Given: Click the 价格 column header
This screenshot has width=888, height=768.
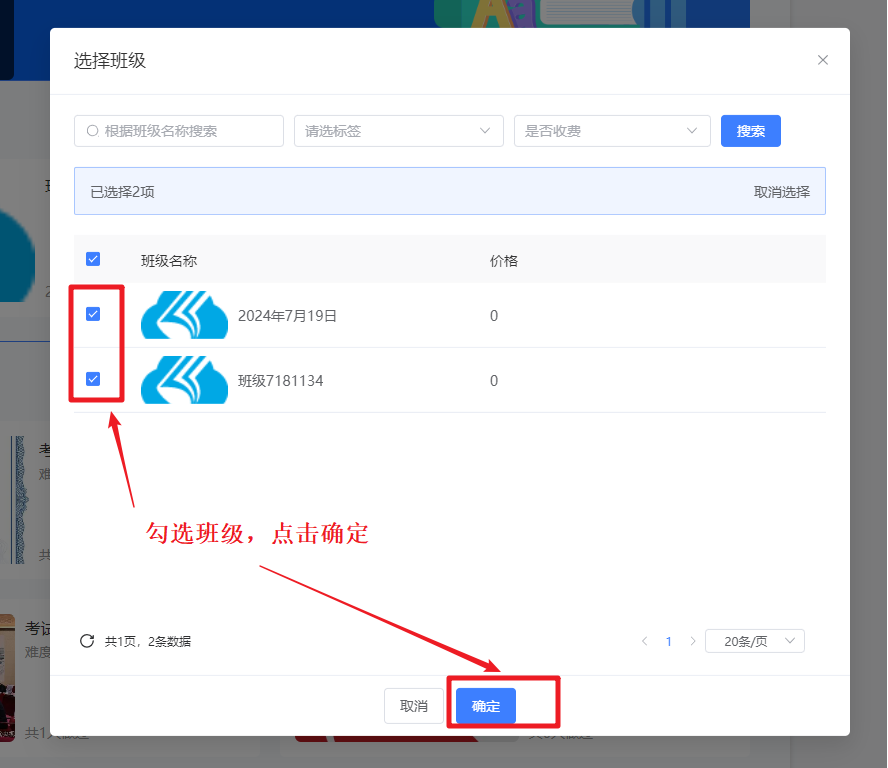Looking at the screenshot, I should pyautogui.click(x=503, y=261).
